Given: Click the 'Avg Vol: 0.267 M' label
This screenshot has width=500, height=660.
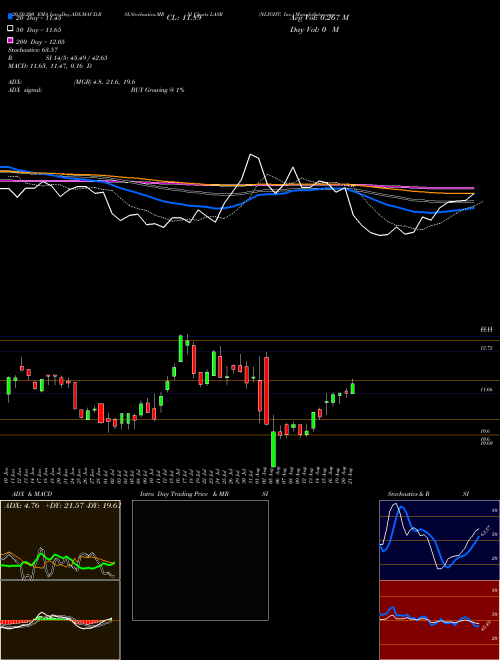Looking at the screenshot, I should [x=319, y=18].
